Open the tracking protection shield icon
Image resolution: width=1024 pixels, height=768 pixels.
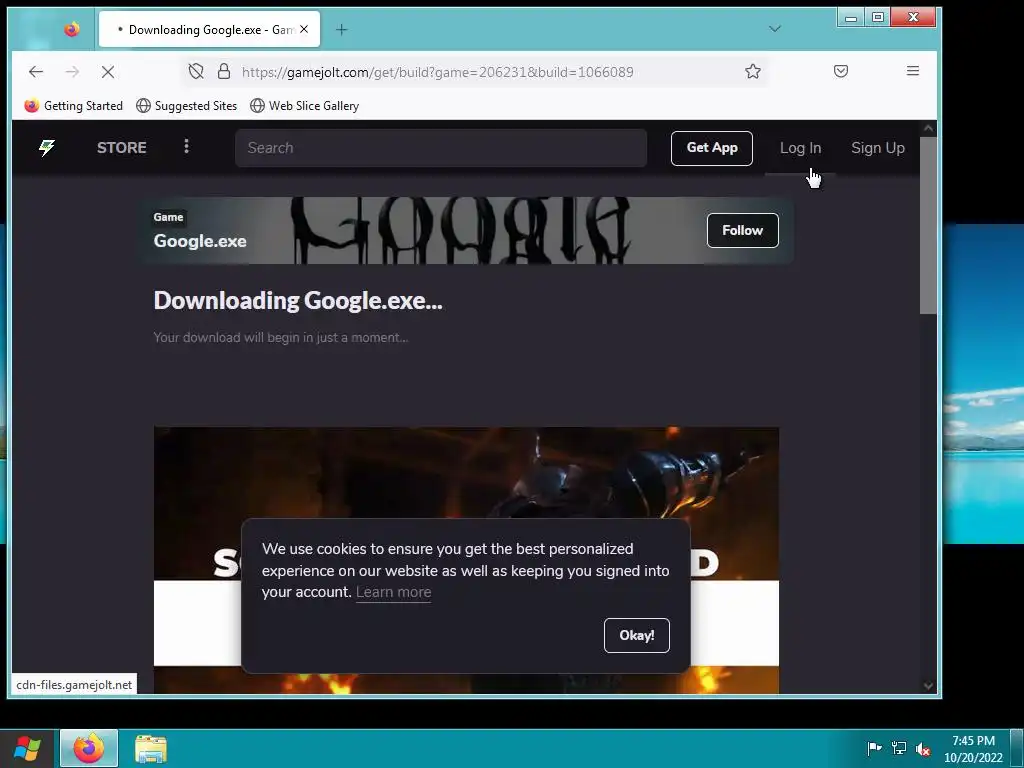click(196, 71)
